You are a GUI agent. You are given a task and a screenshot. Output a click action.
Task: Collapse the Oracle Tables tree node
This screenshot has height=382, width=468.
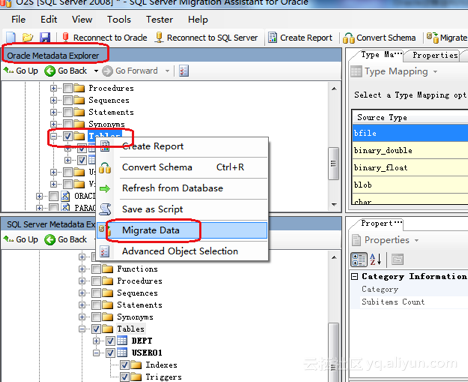coord(53,136)
